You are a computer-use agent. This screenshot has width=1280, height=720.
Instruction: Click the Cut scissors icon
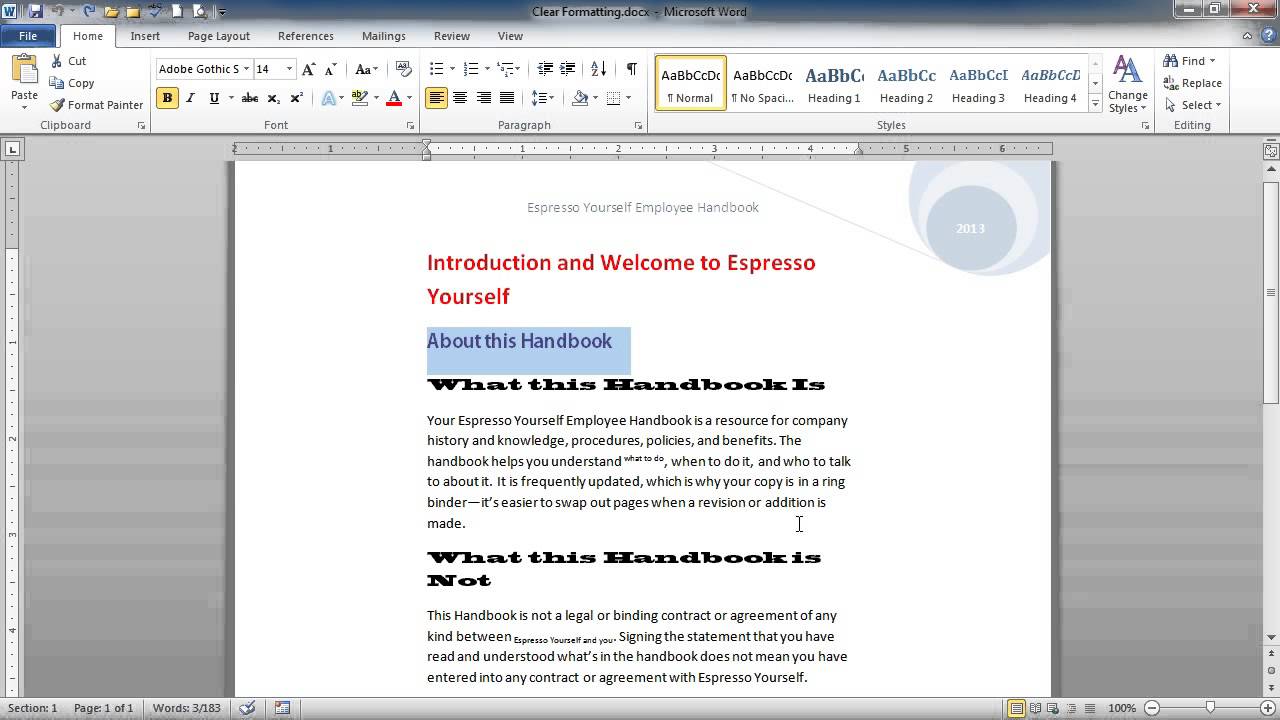pyautogui.click(x=57, y=61)
